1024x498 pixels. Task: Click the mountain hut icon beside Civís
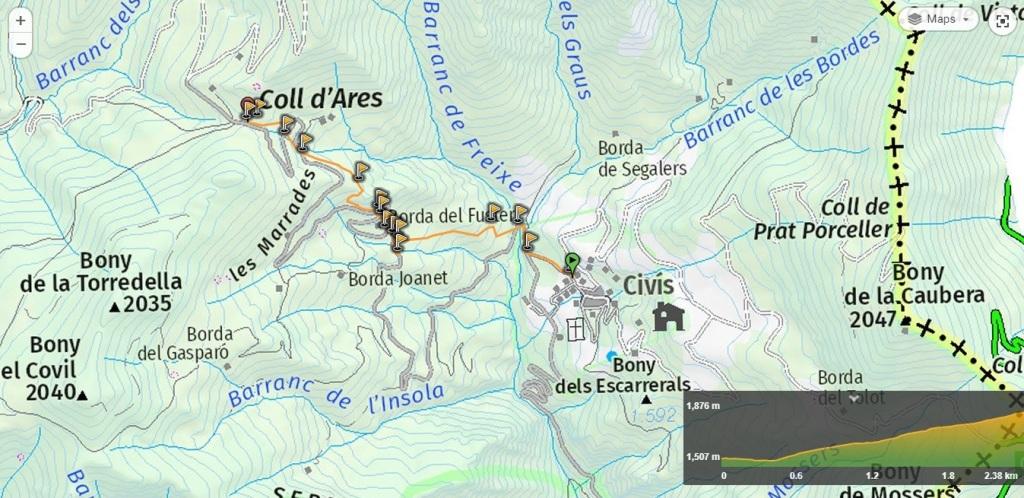[x=668, y=316]
